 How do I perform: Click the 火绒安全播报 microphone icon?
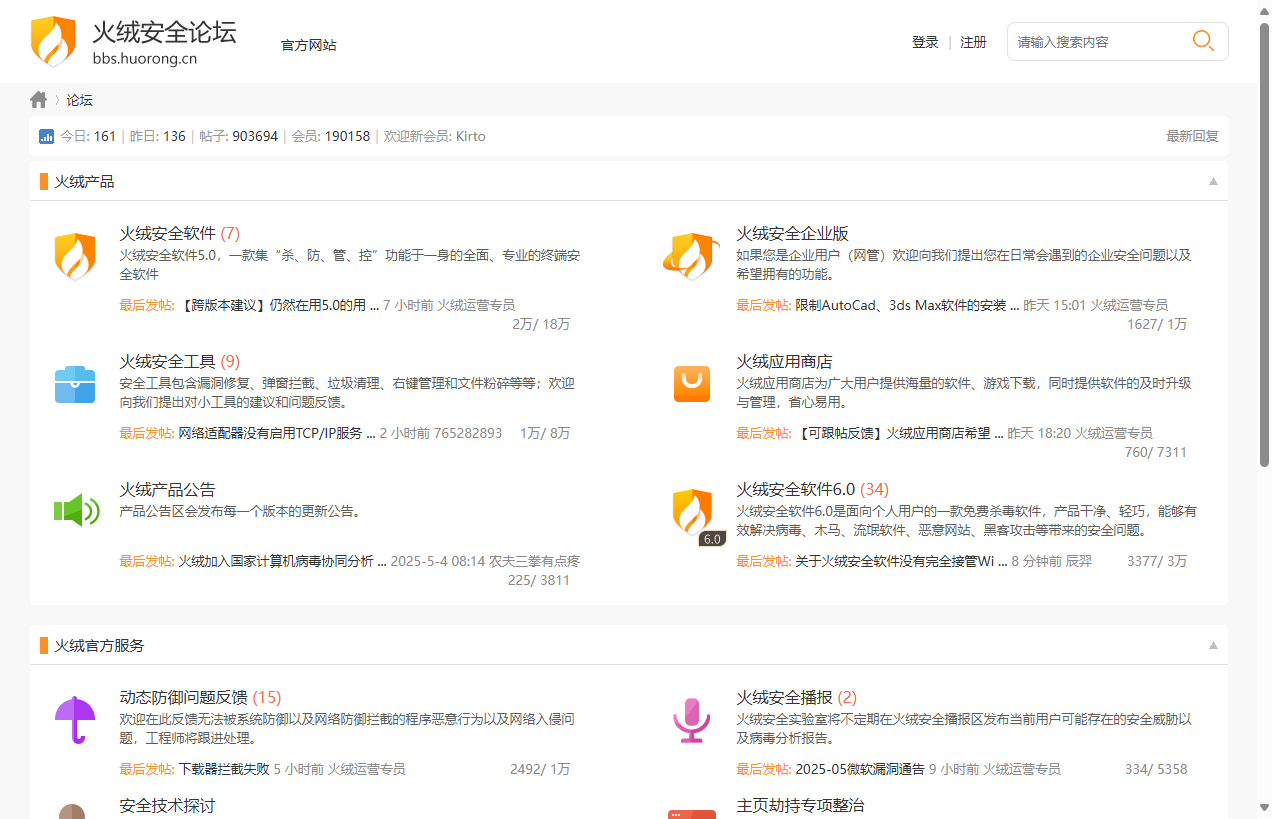tap(691, 719)
